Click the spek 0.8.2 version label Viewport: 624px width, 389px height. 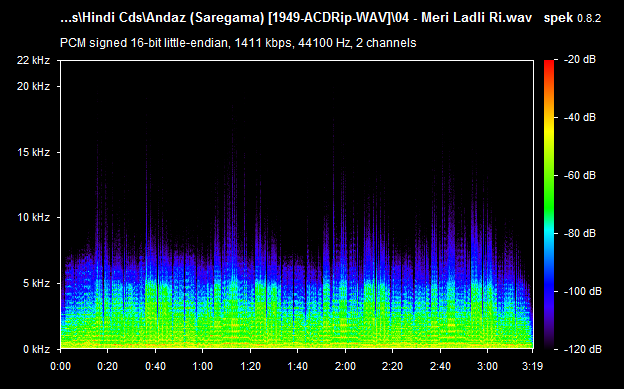point(572,18)
